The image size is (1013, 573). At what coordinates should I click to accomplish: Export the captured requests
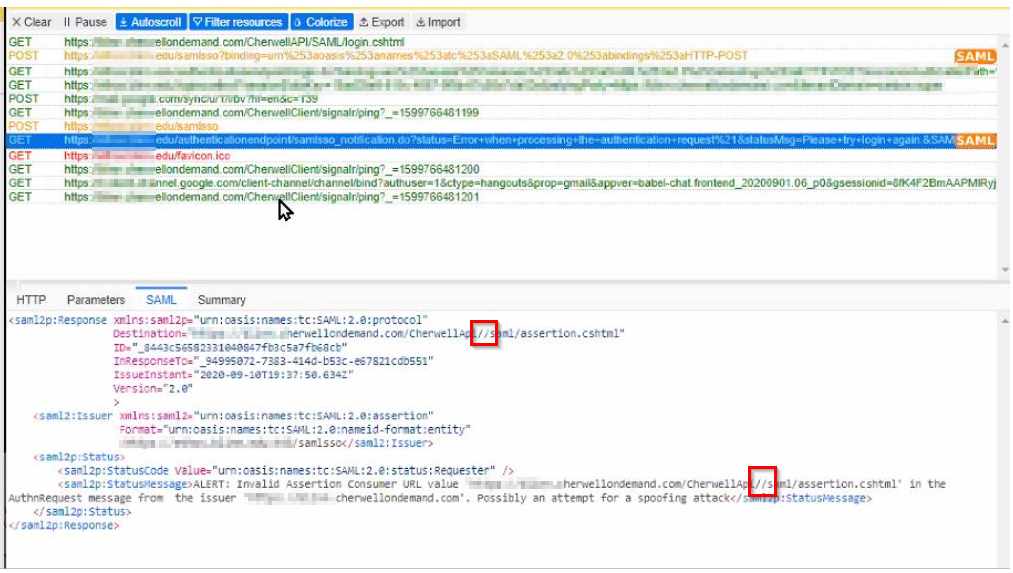tap(382, 22)
